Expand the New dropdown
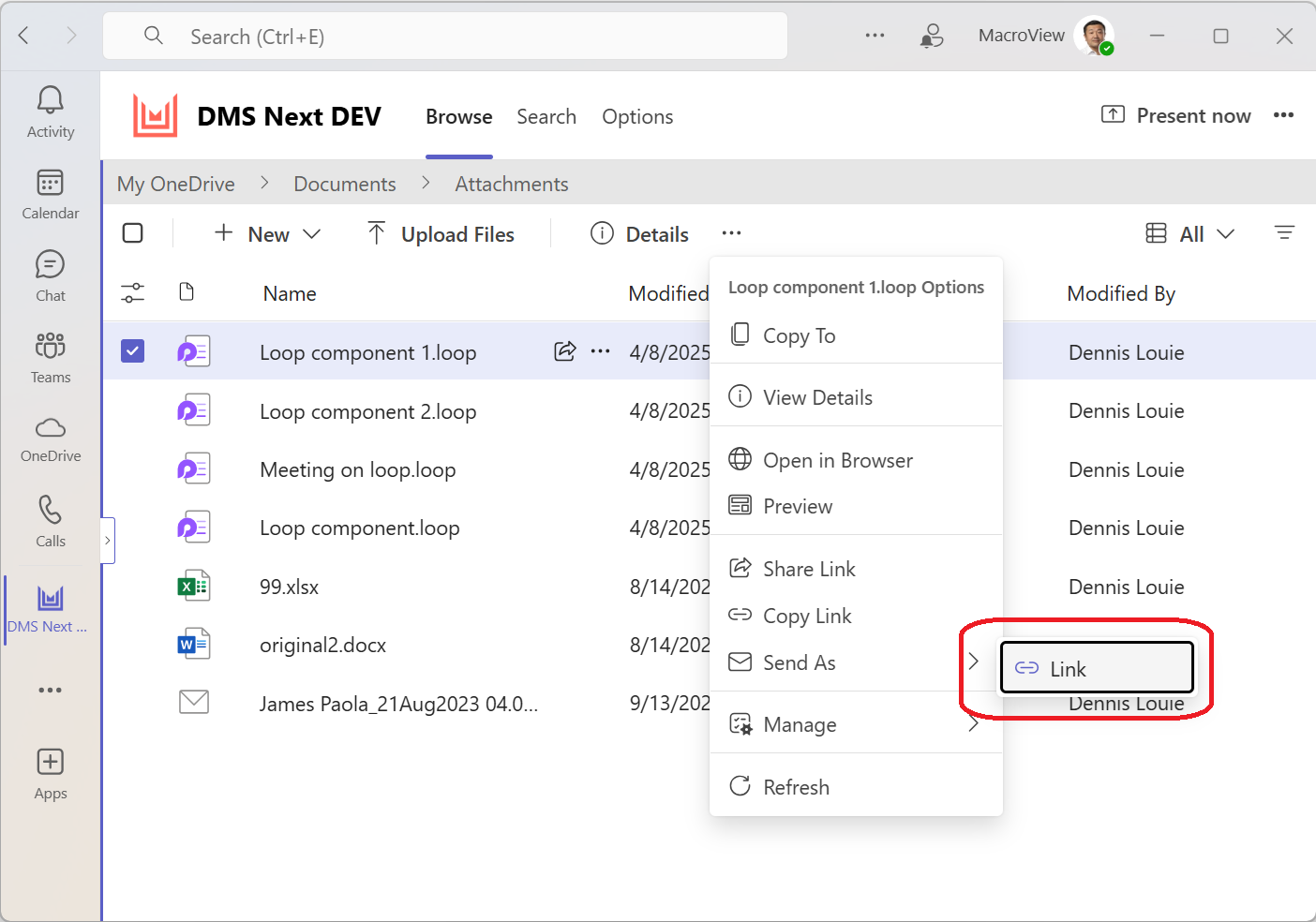 click(268, 234)
